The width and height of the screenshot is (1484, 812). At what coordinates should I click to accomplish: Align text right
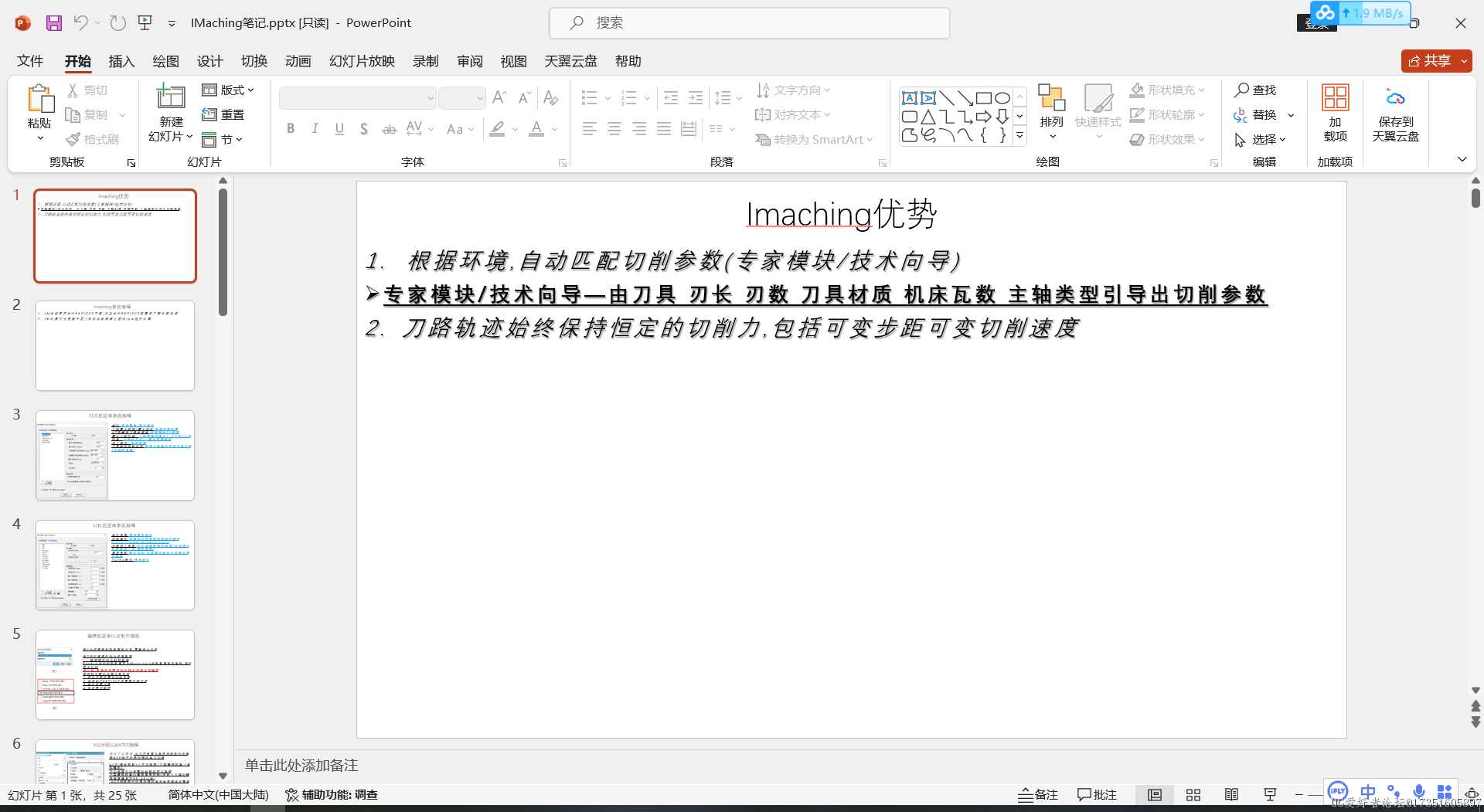tap(639, 129)
